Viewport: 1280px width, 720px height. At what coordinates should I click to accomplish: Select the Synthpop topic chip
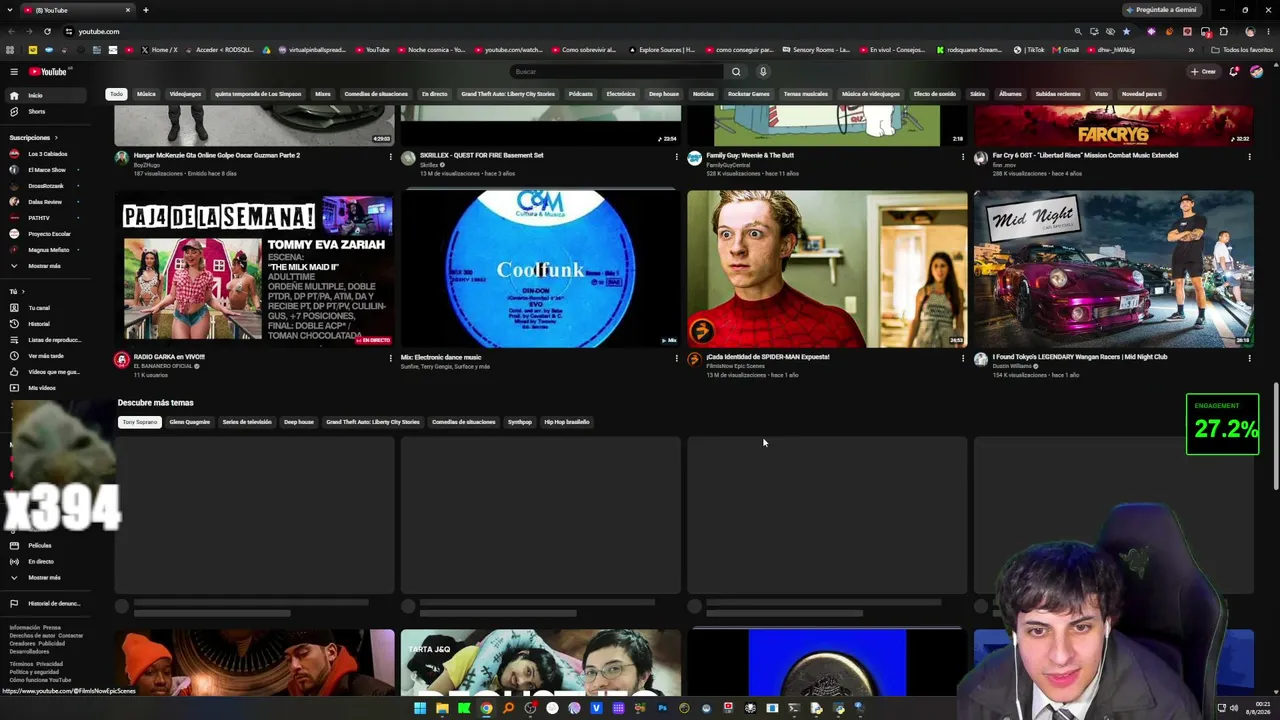[x=519, y=422]
